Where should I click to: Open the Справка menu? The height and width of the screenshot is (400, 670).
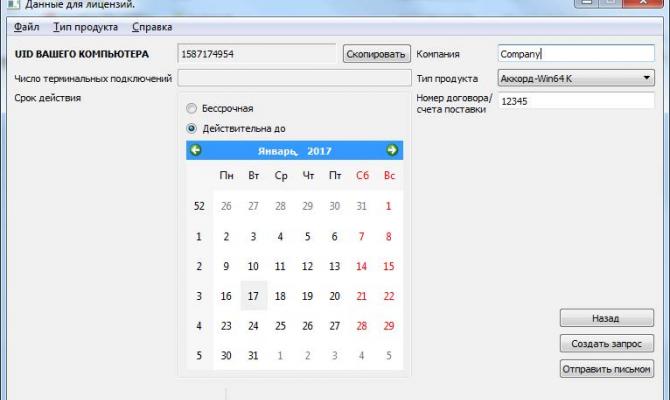pyautogui.click(x=152, y=27)
